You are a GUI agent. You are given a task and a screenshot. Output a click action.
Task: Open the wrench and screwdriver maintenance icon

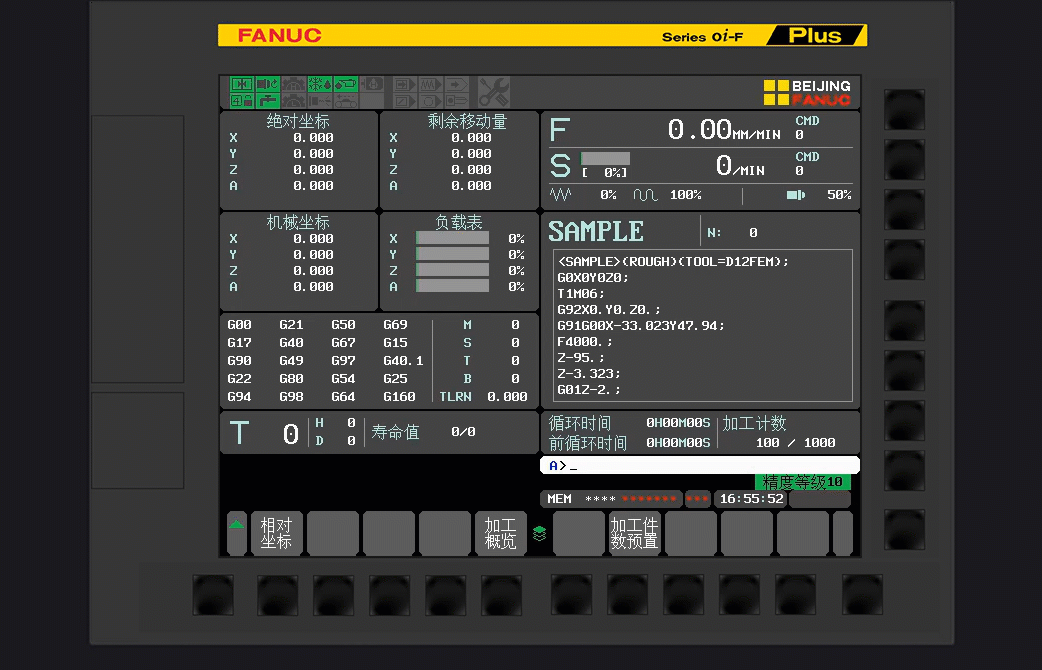(494, 92)
